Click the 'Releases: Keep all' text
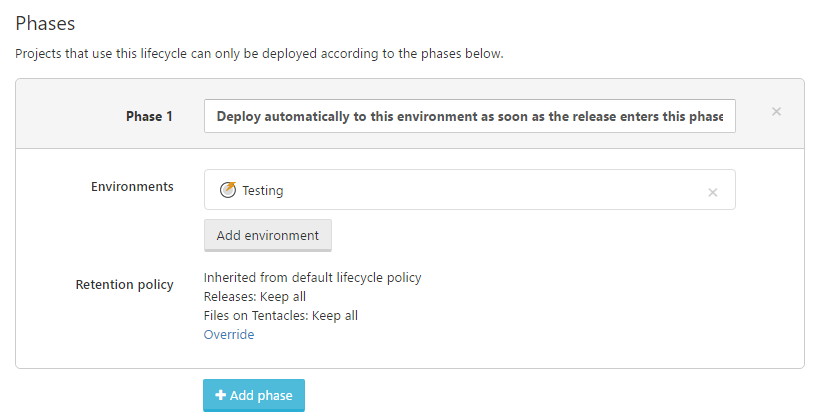 (x=255, y=296)
